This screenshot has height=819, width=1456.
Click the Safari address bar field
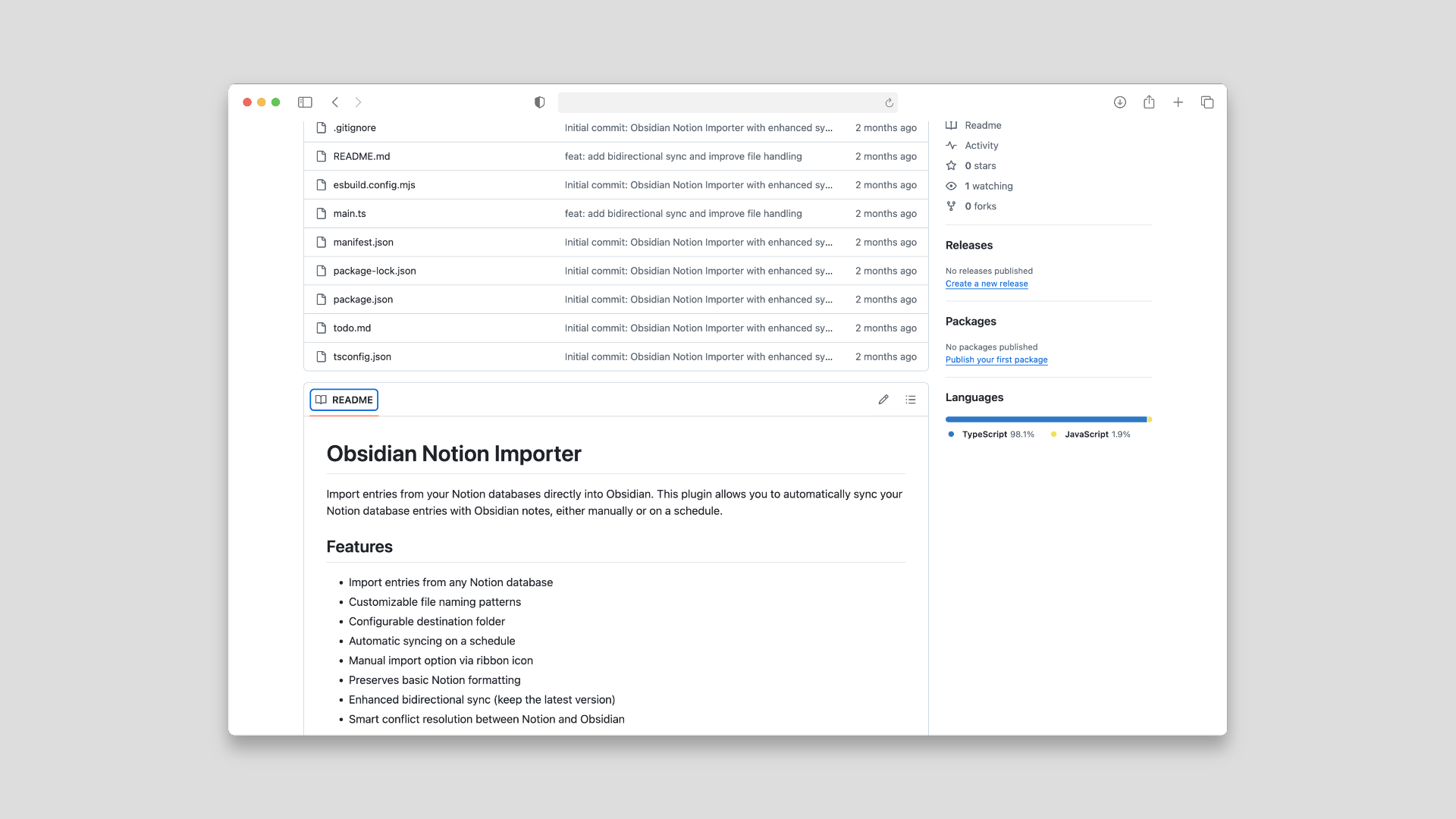[720, 102]
